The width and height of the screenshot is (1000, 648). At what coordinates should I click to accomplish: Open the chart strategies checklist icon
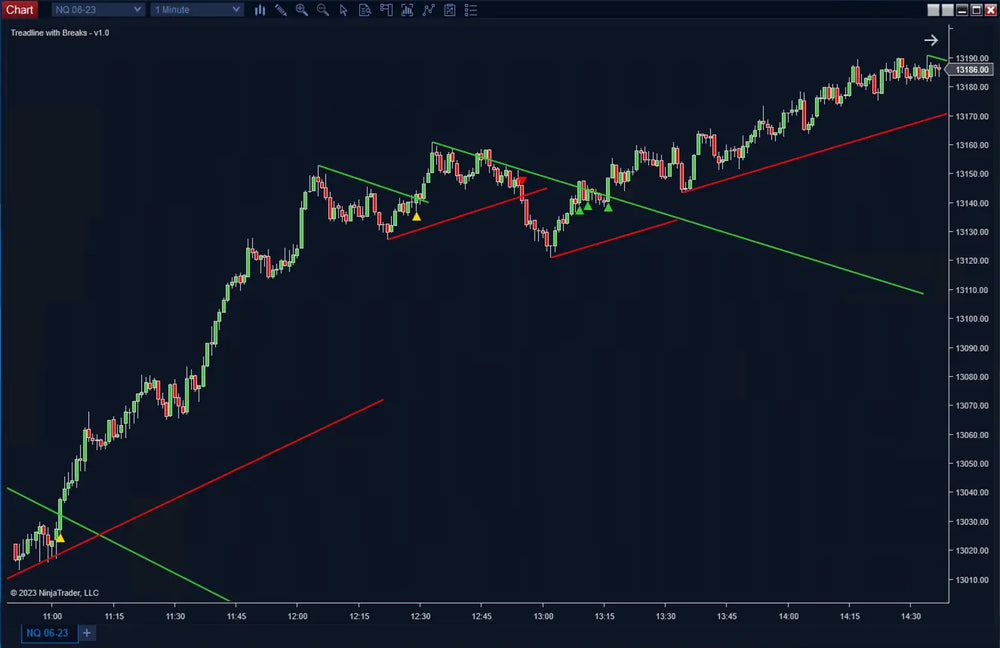(x=449, y=10)
